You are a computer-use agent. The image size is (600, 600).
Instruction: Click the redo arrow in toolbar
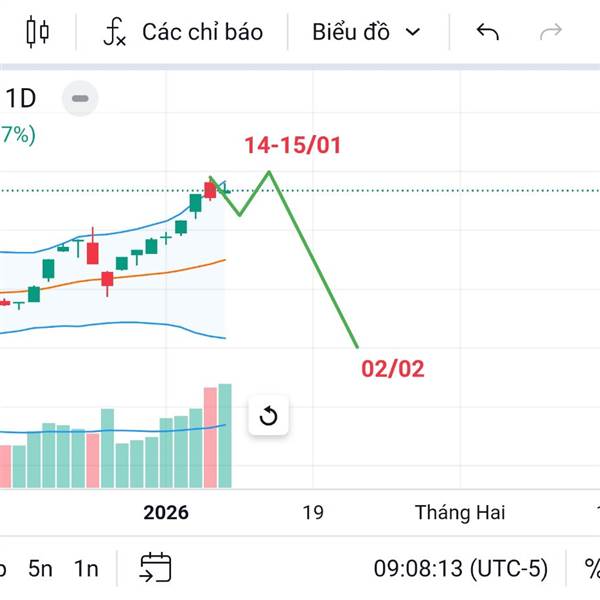tap(550, 32)
